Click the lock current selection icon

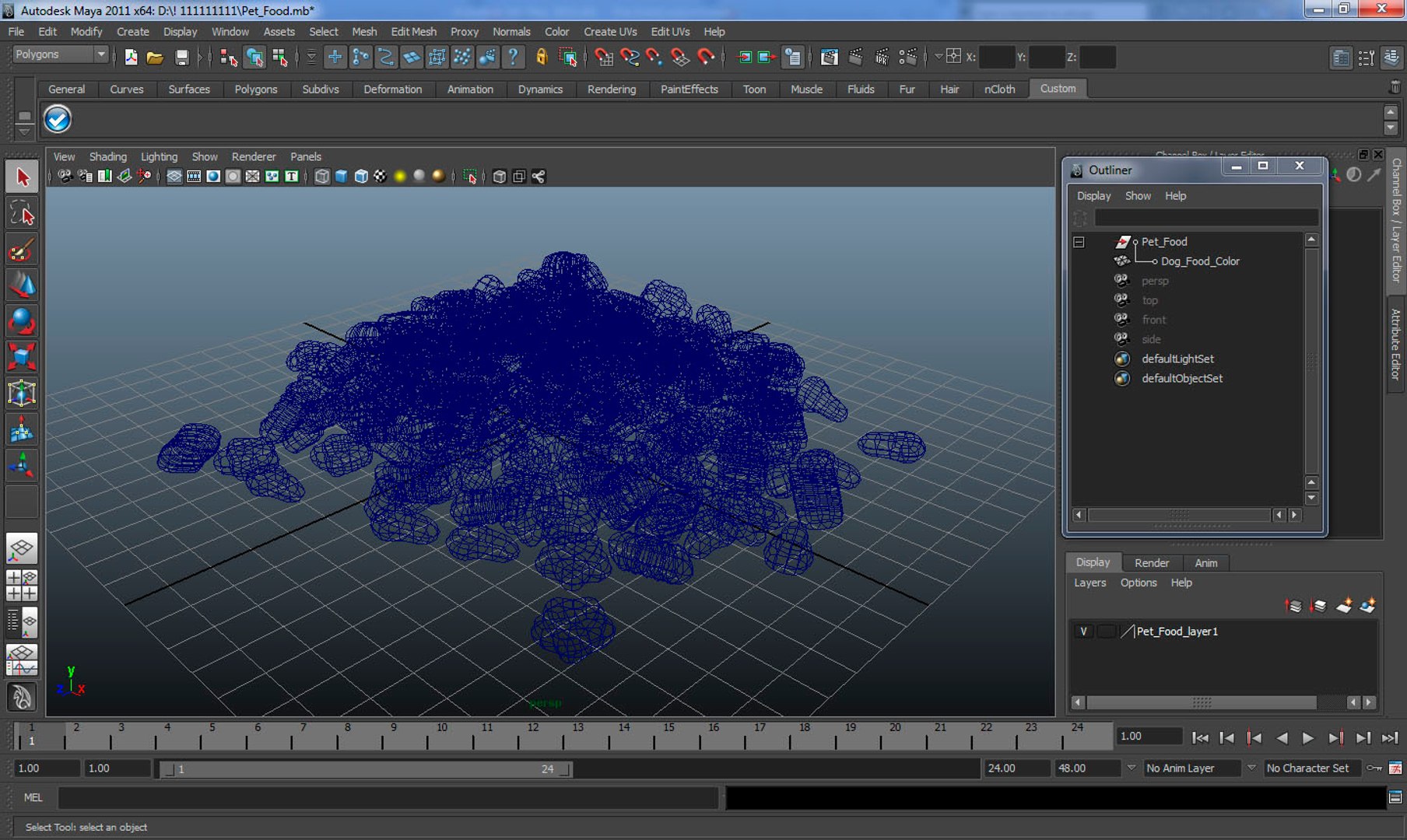542,57
